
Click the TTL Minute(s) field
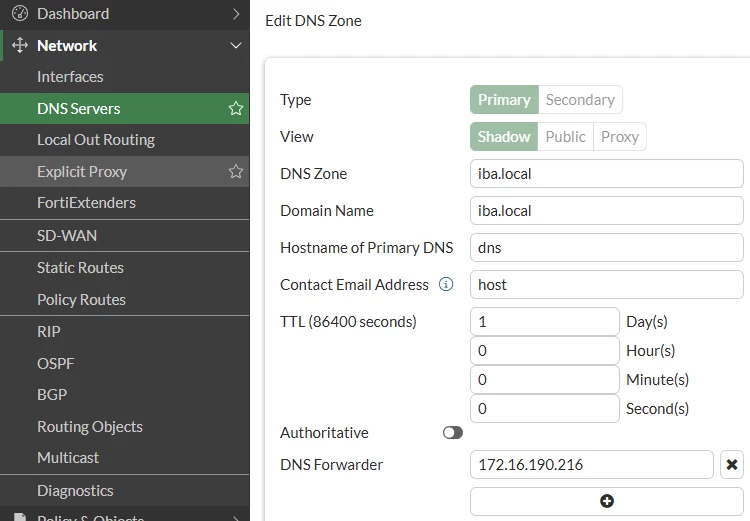tap(545, 379)
